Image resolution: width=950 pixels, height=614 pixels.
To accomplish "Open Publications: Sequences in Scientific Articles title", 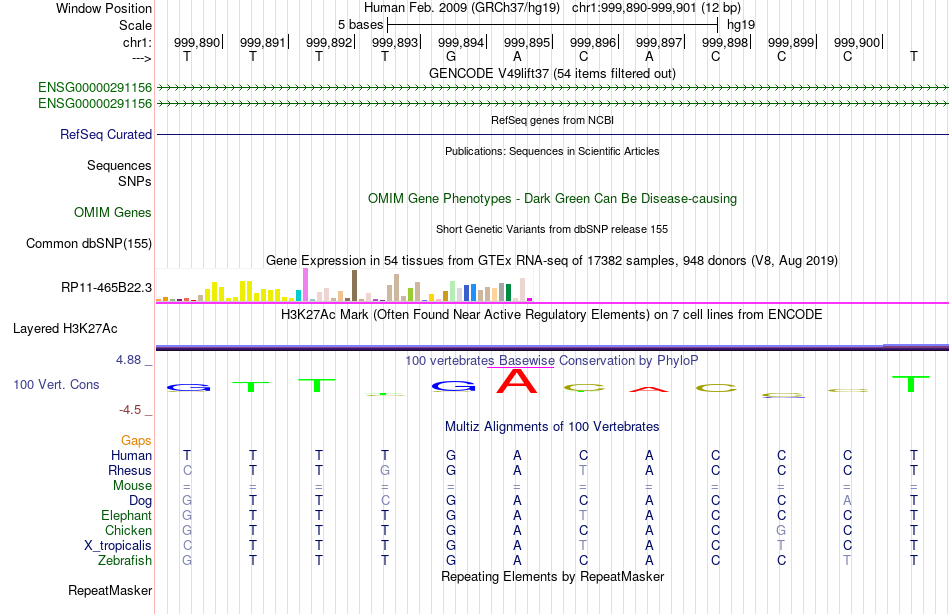I will pyautogui.click(x=552, y=151).
